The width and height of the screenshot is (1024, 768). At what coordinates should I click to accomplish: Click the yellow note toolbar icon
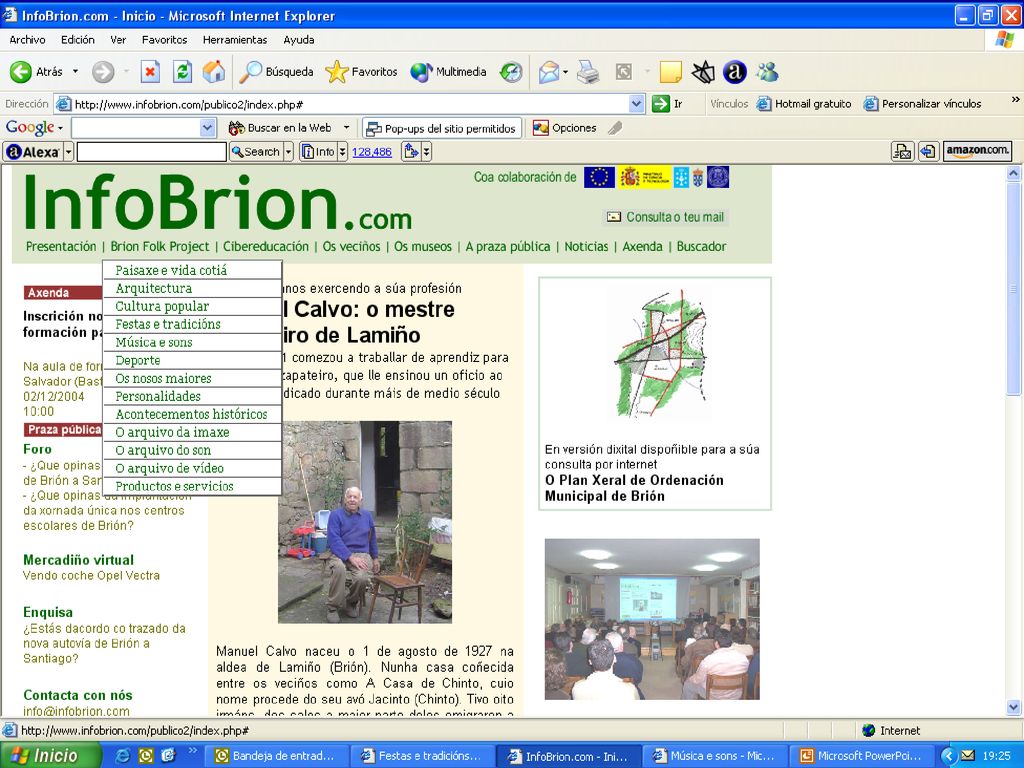click(x=670, y=72)
